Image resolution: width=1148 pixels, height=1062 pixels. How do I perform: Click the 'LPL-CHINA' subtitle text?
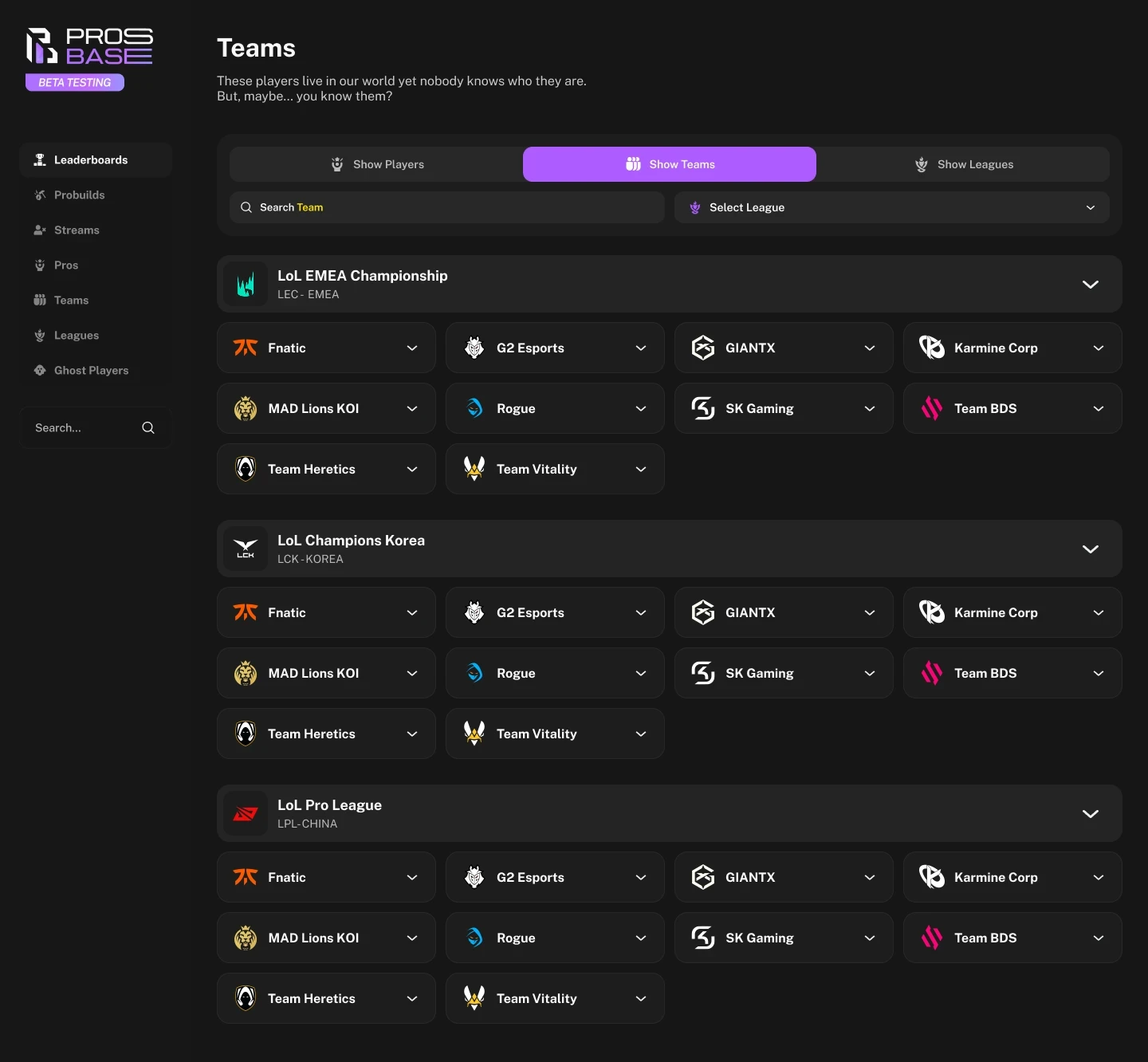[307, 824]
